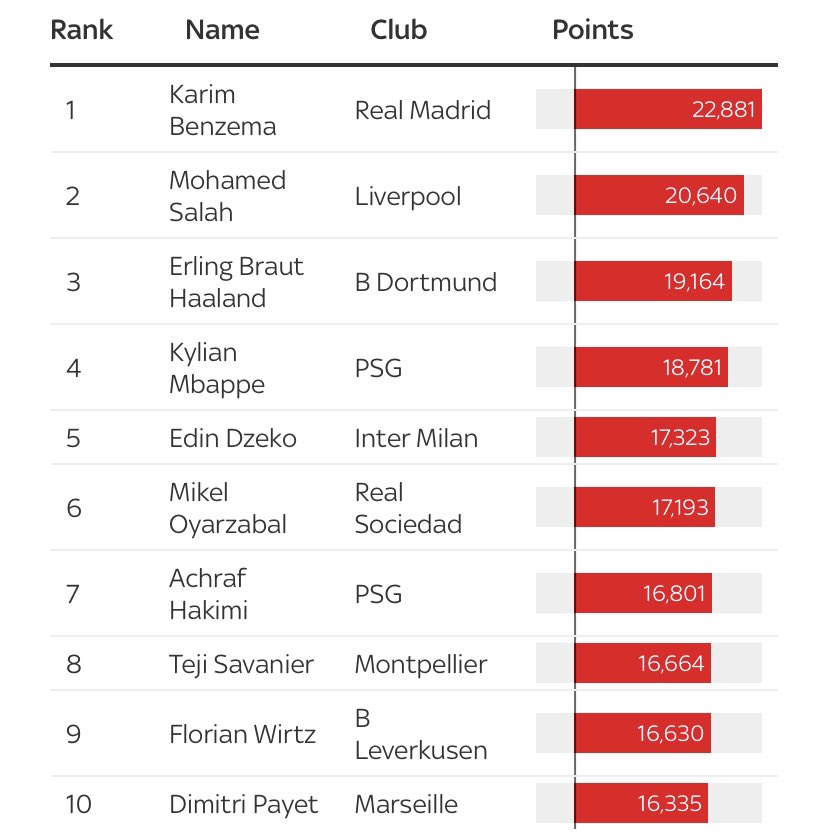The image size is (828, 840).
Task: Select the Liverpool club cell
Action: pos(408,196)
